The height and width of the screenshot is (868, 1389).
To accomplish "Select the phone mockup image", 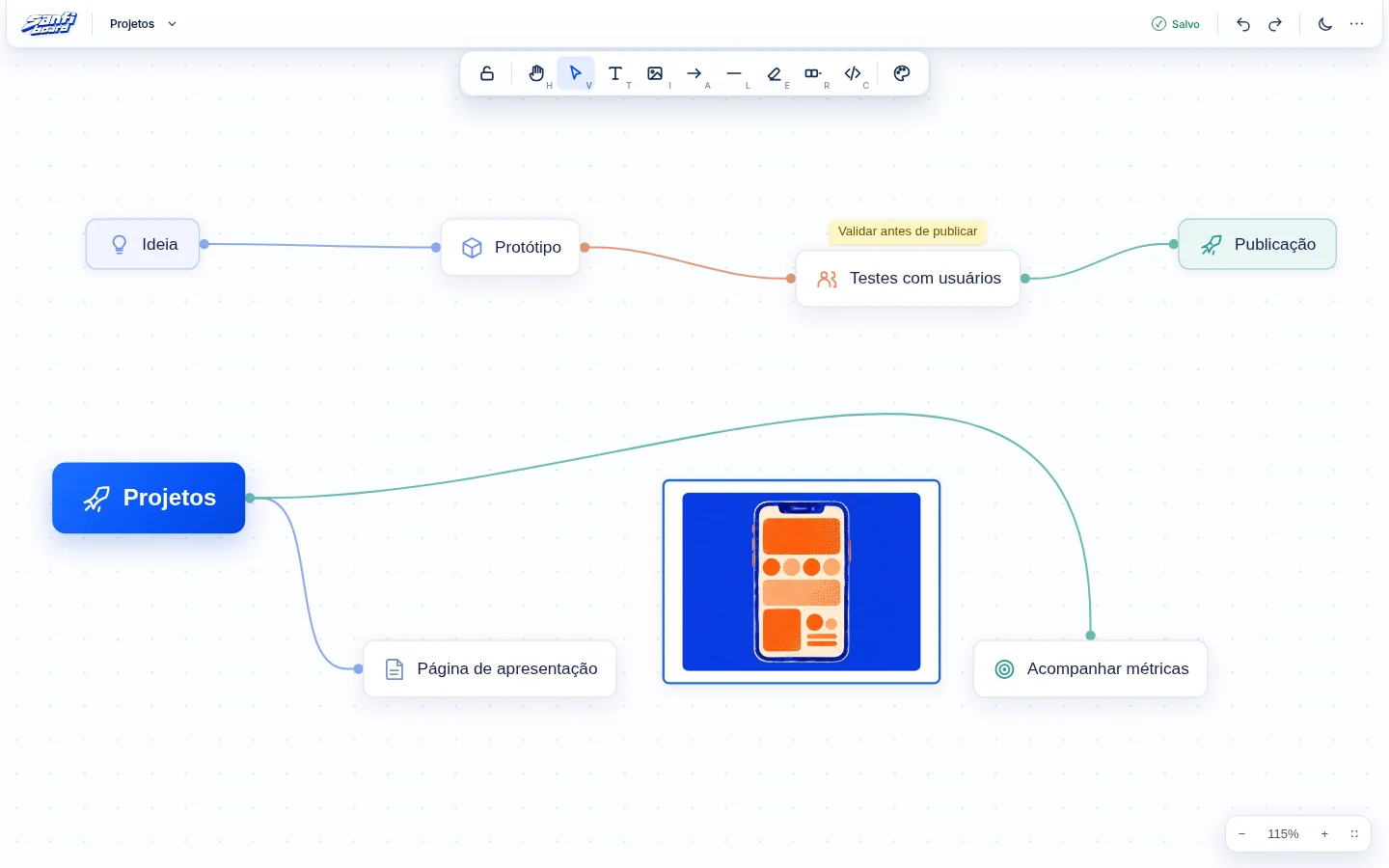I will [802, 582].
